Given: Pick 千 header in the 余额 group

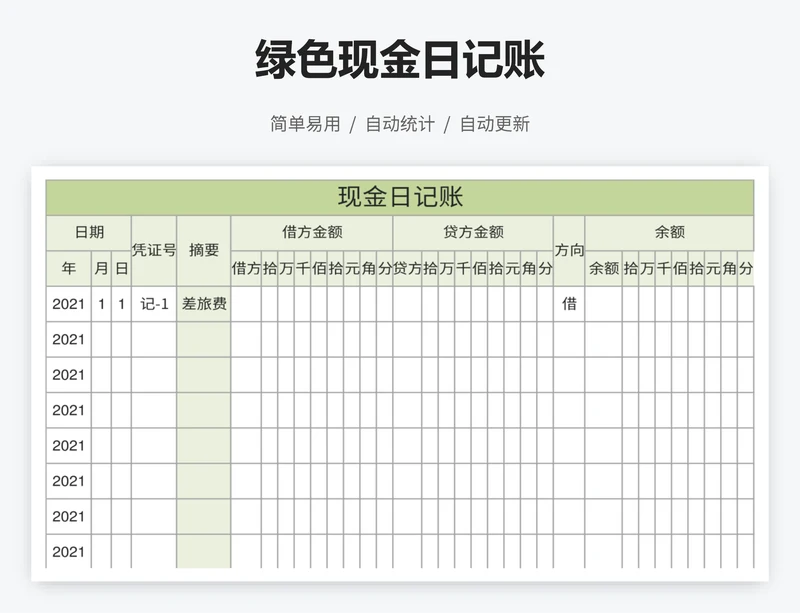Looking at the screenshot, I should 663,268.
